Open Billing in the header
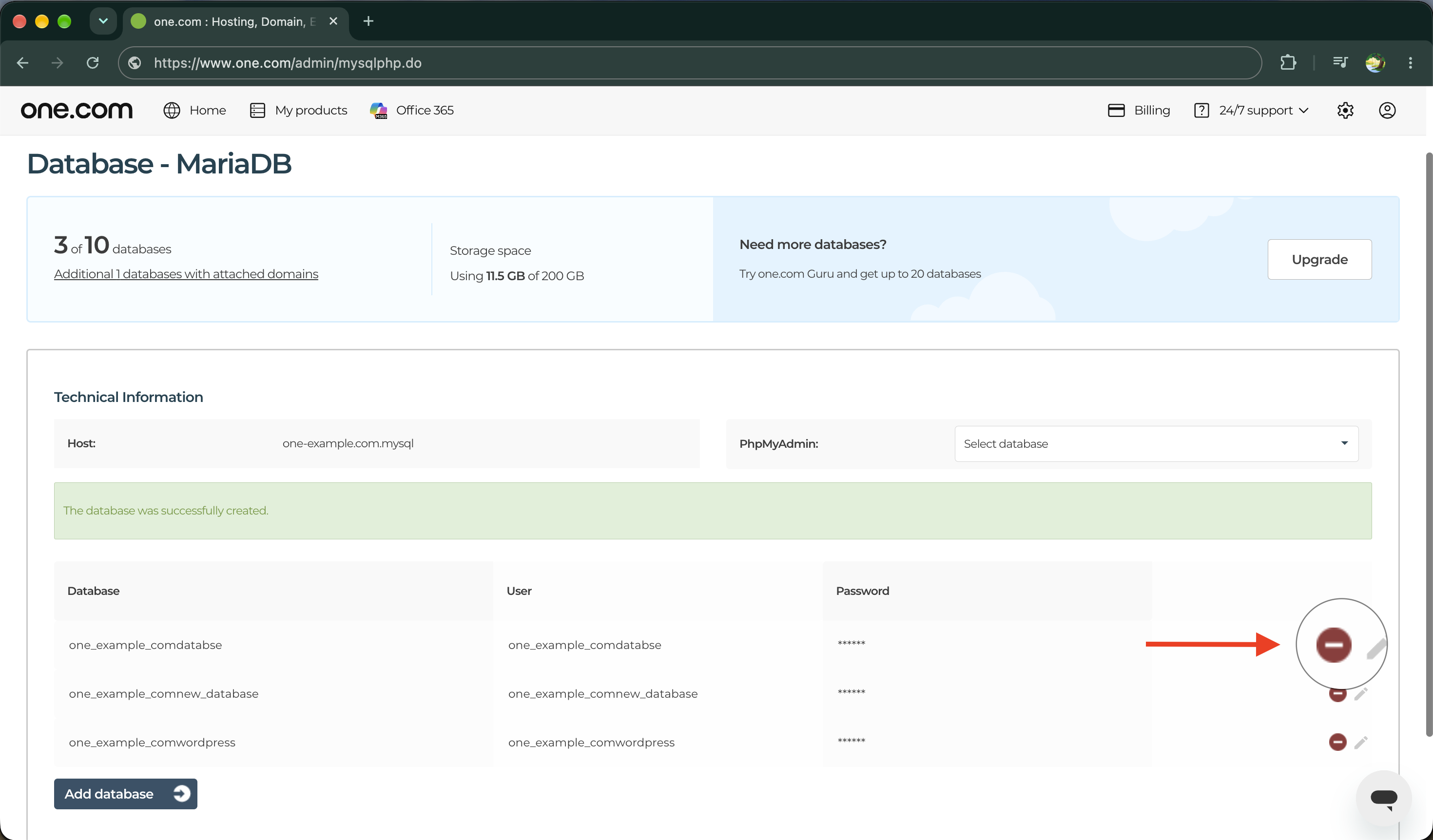This screenshot has width=1433, height=840. pos(1139,110)
